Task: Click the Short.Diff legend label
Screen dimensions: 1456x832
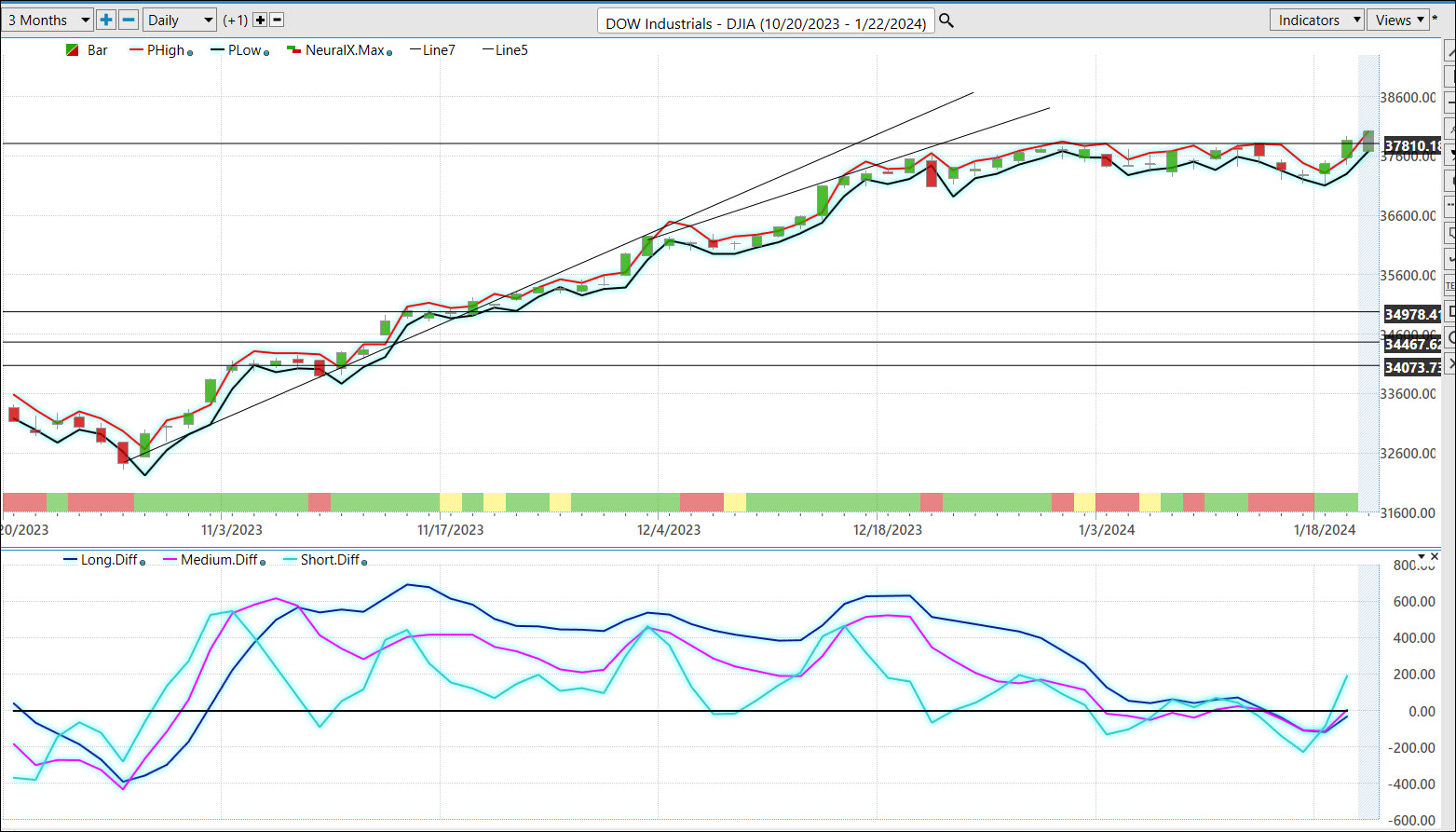Action: (x=330, y=560)
